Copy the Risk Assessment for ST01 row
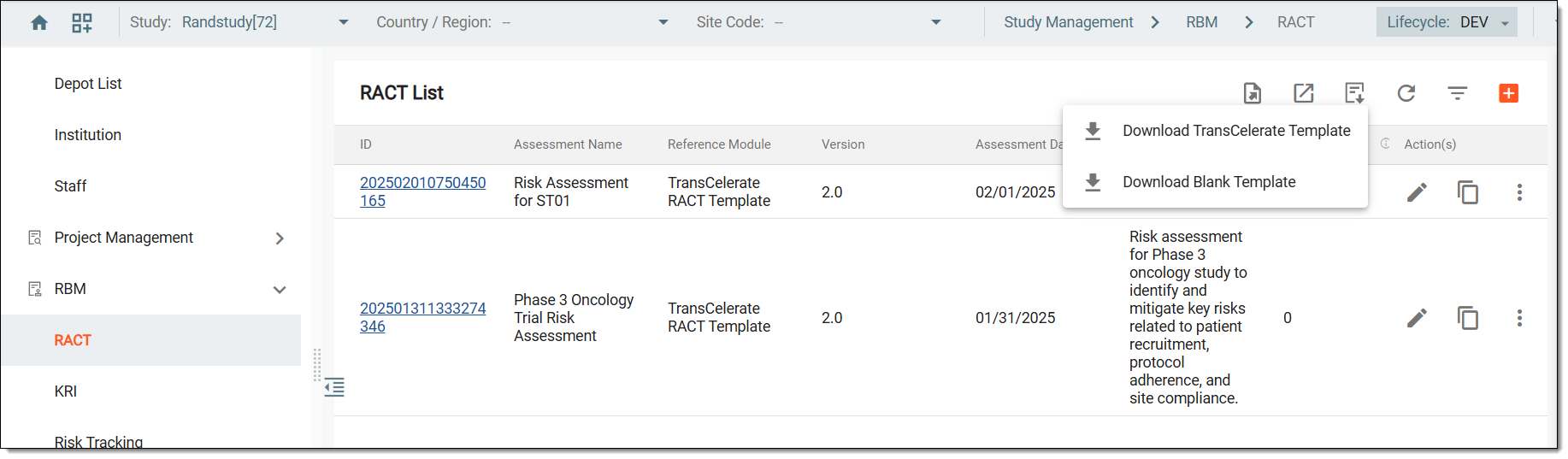The width and height of the screenshot is (1568, 459). pyautogui.click(x=1468, y=192)
